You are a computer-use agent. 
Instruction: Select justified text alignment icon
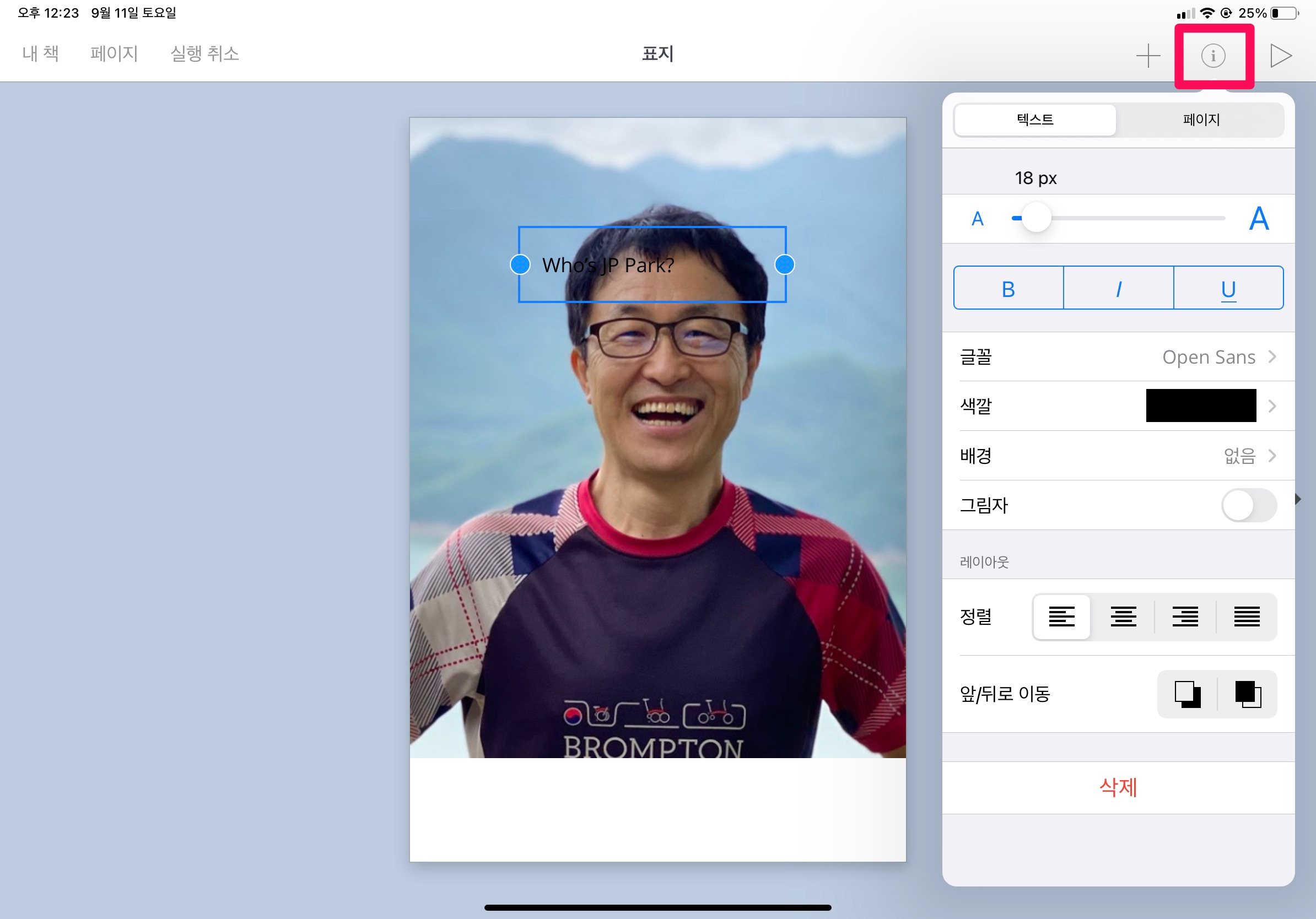click(x=1247, y=617)
